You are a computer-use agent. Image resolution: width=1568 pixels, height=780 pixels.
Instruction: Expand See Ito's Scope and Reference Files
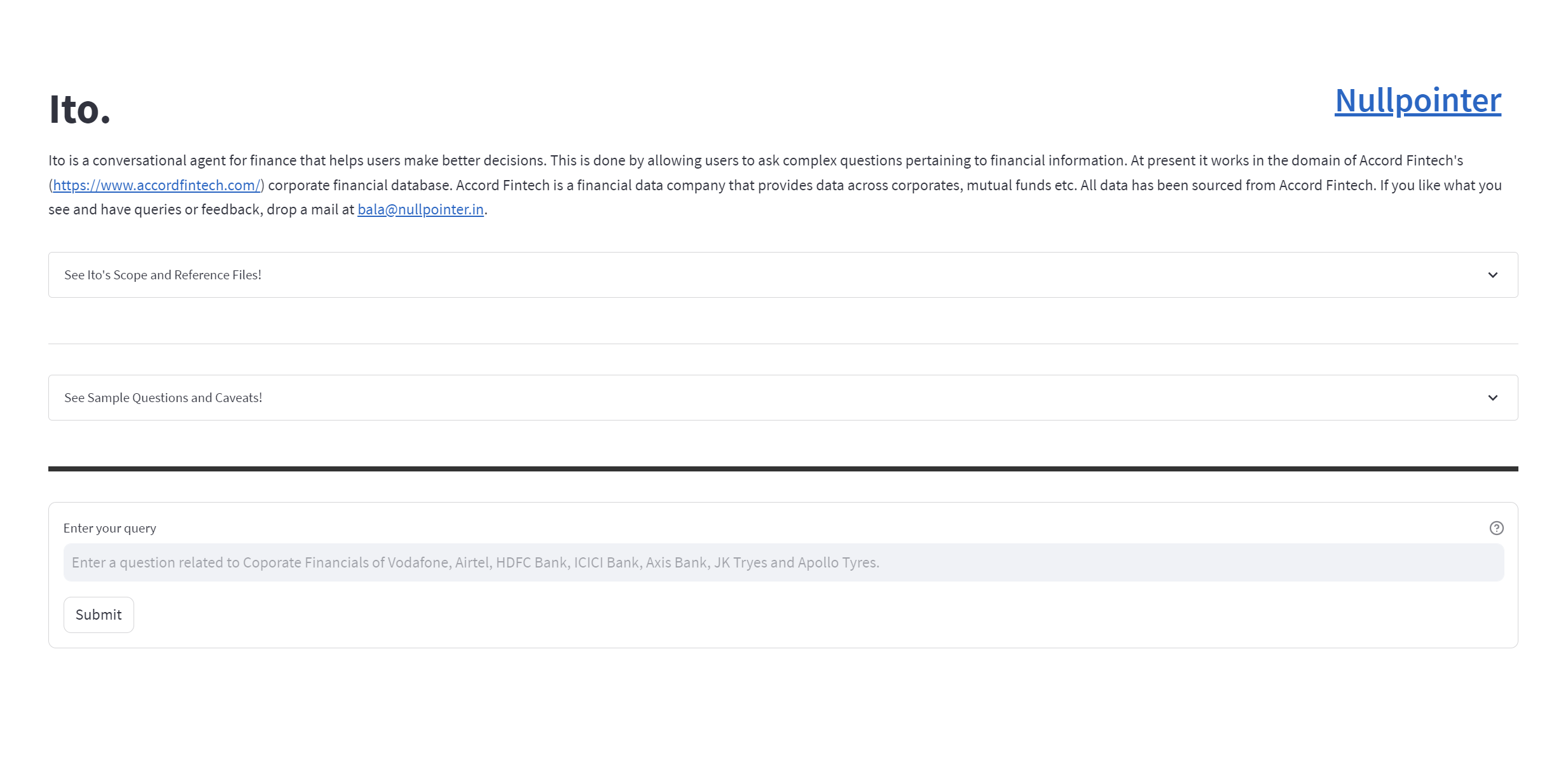click(x=163, y=275)
